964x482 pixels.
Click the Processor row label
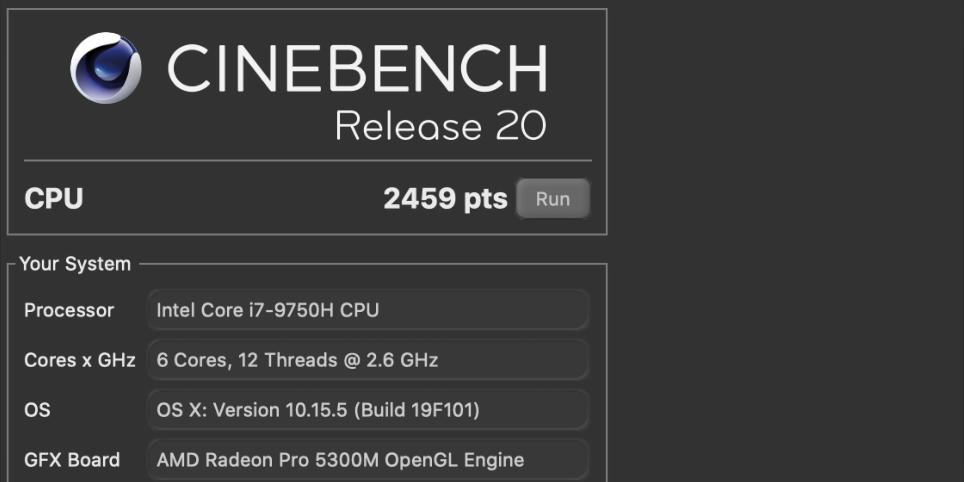click(x=69, y=310)
